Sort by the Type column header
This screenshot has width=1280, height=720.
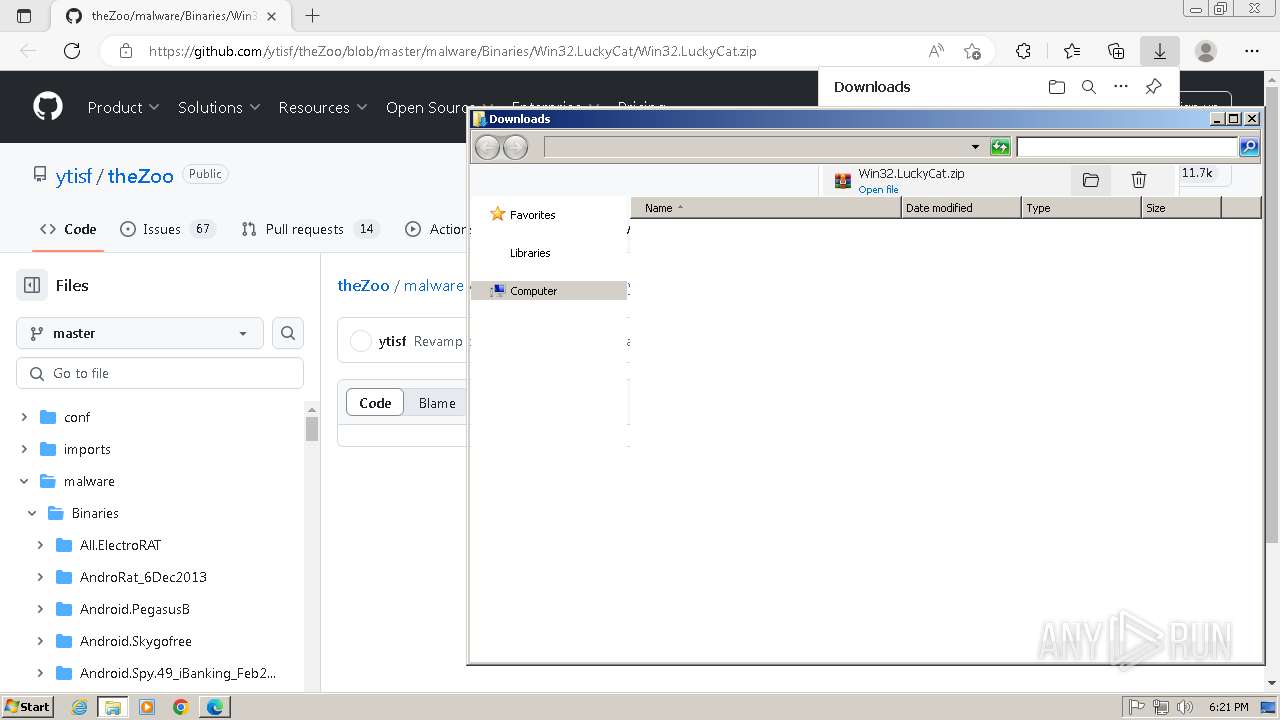click(x=1081, y=208)
